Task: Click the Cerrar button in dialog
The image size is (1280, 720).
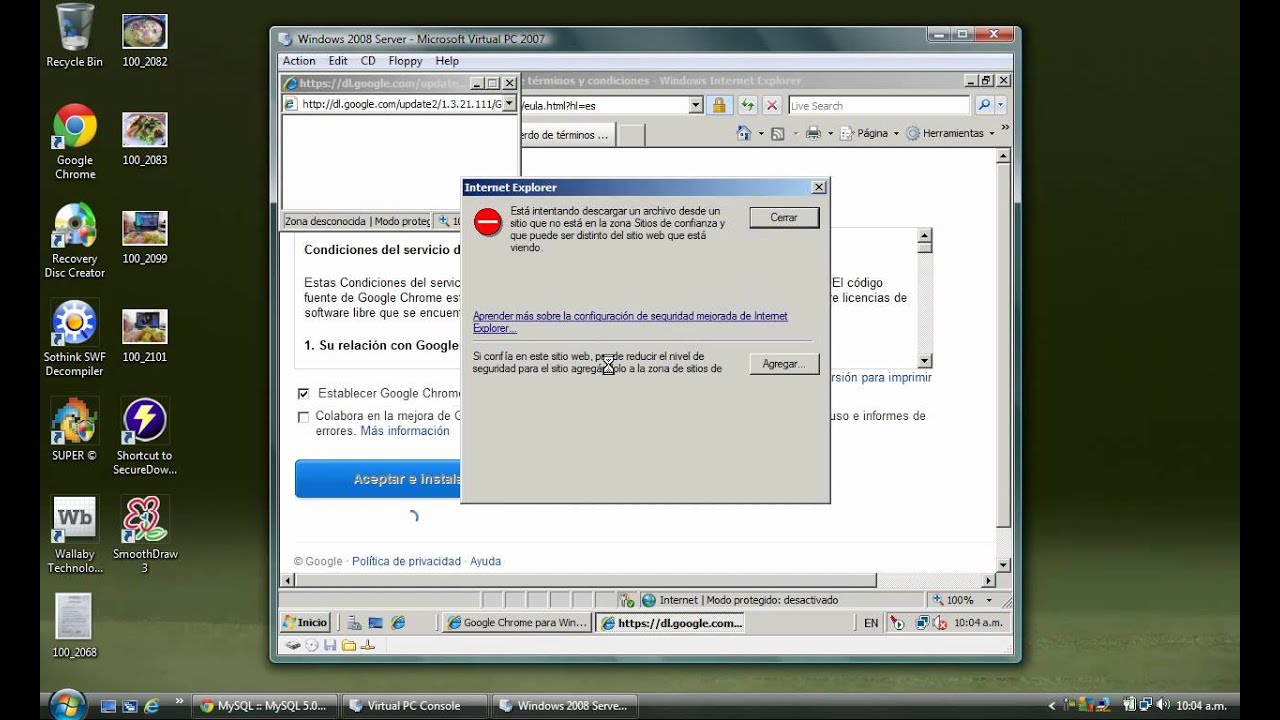Action: [x=784, y=217]
